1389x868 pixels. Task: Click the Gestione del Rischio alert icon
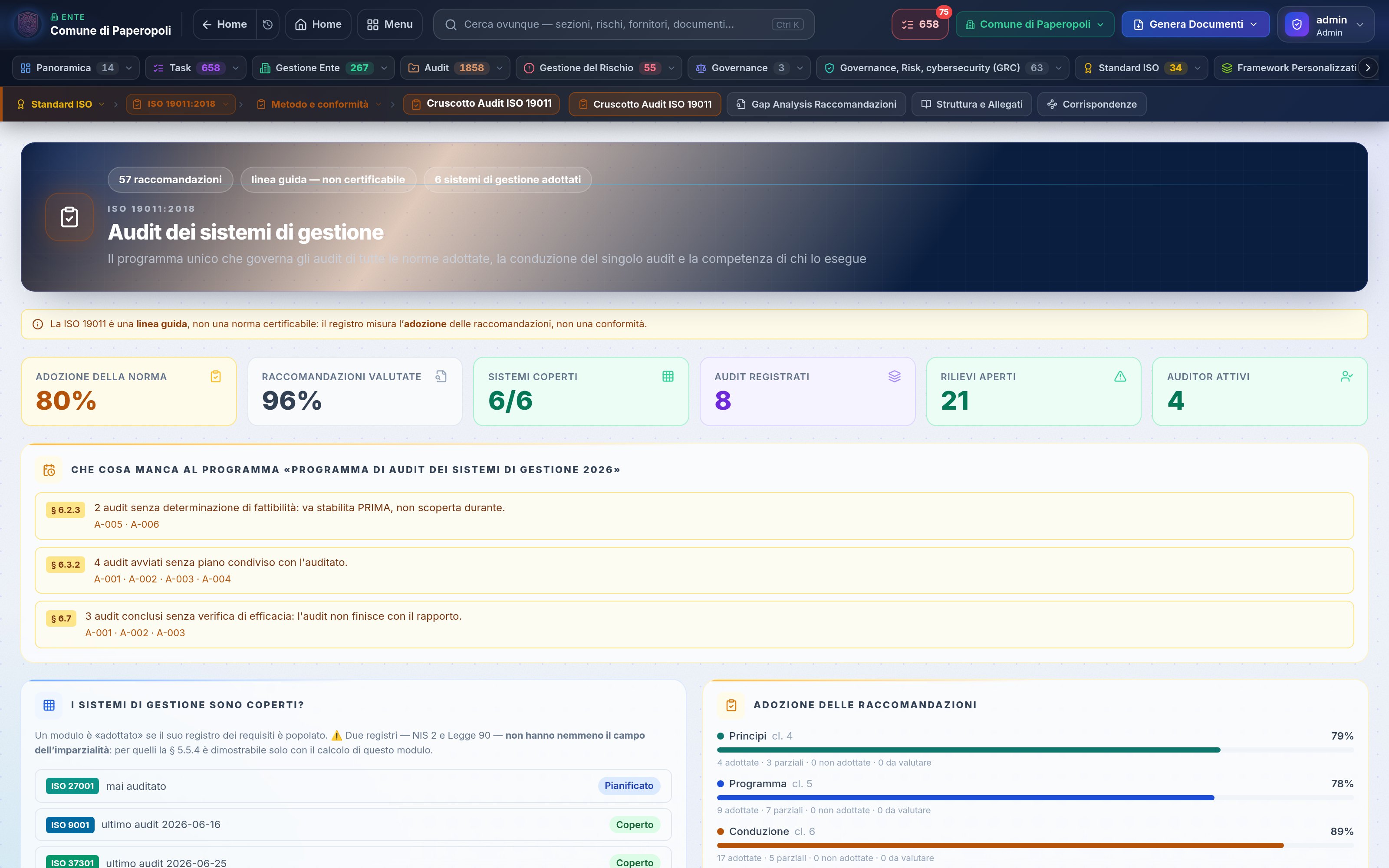(x=529, y=68)
